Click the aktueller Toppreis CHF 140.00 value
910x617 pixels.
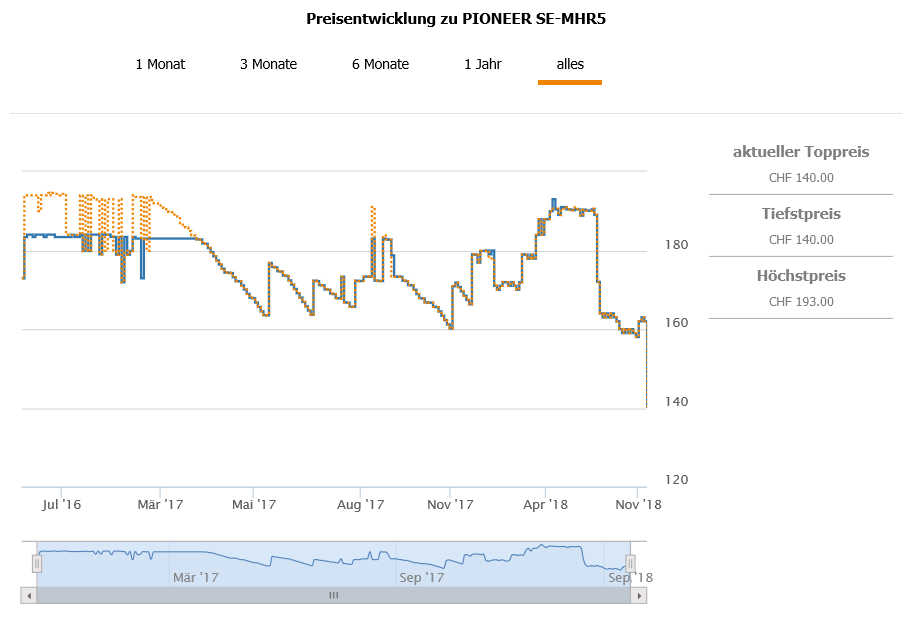click(801, 178)
